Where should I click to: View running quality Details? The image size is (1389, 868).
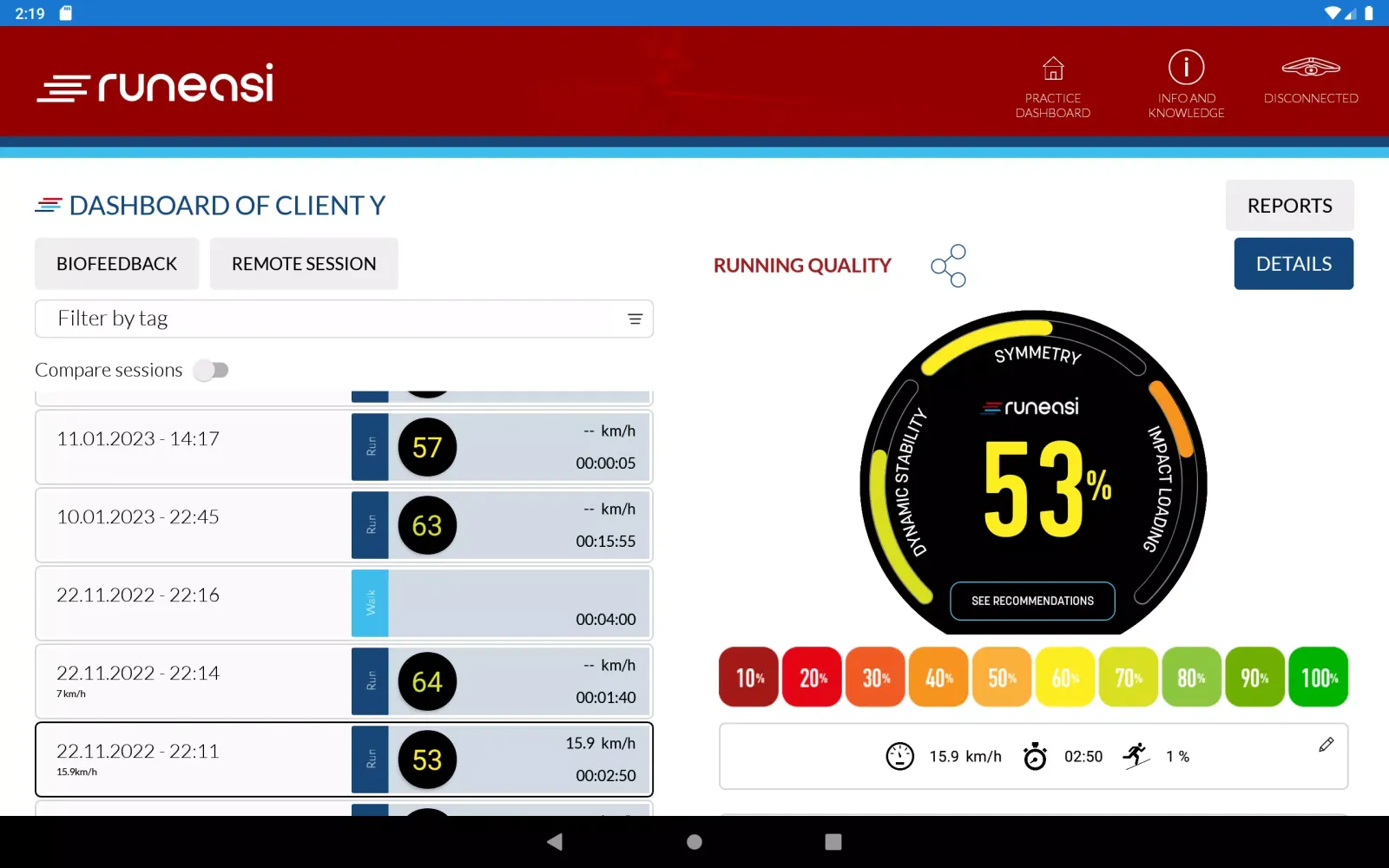coord(1294,264)
